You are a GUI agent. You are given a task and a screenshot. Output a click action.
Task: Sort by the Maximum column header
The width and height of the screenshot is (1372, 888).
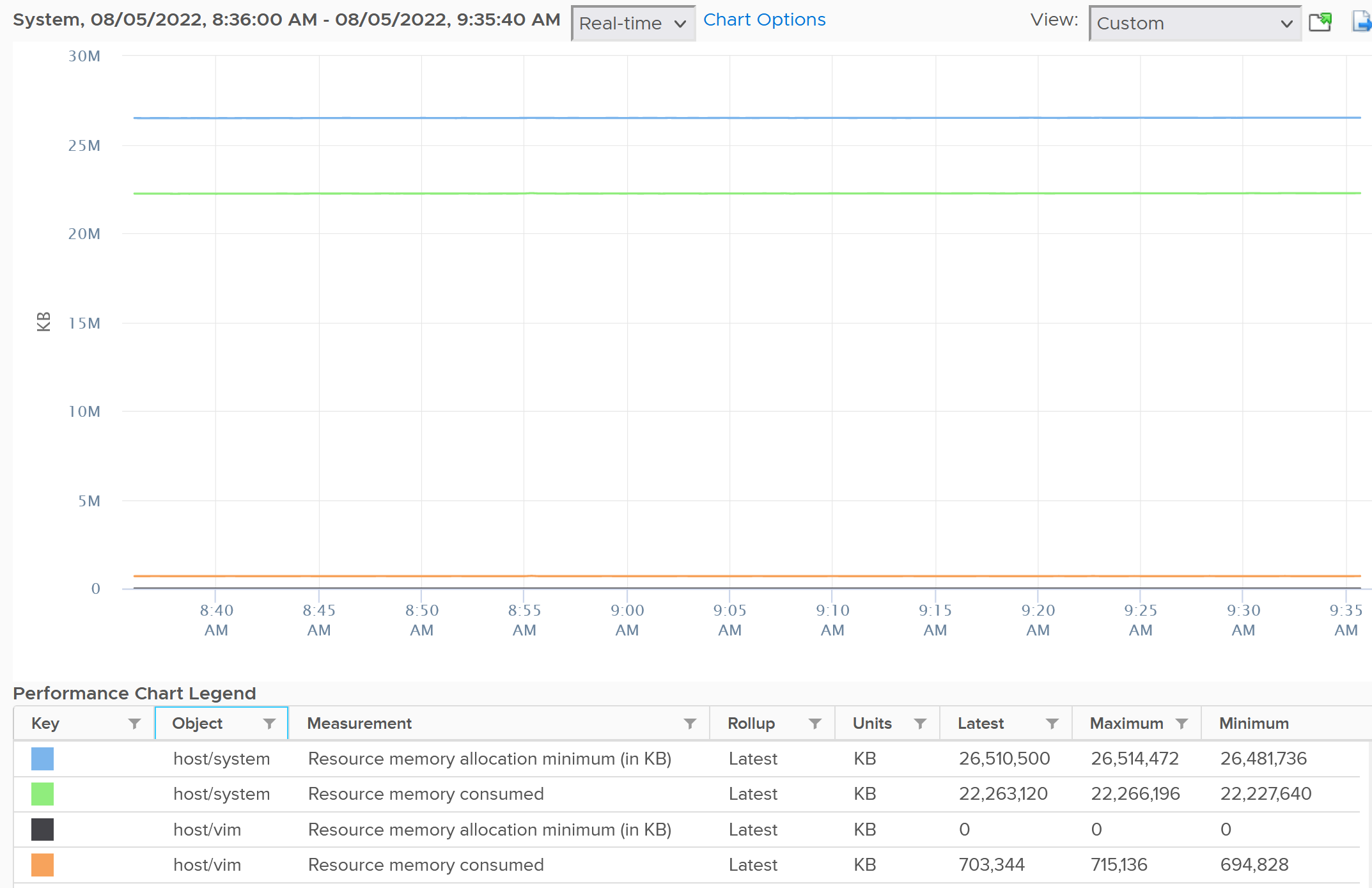[x=1126, y=724]
